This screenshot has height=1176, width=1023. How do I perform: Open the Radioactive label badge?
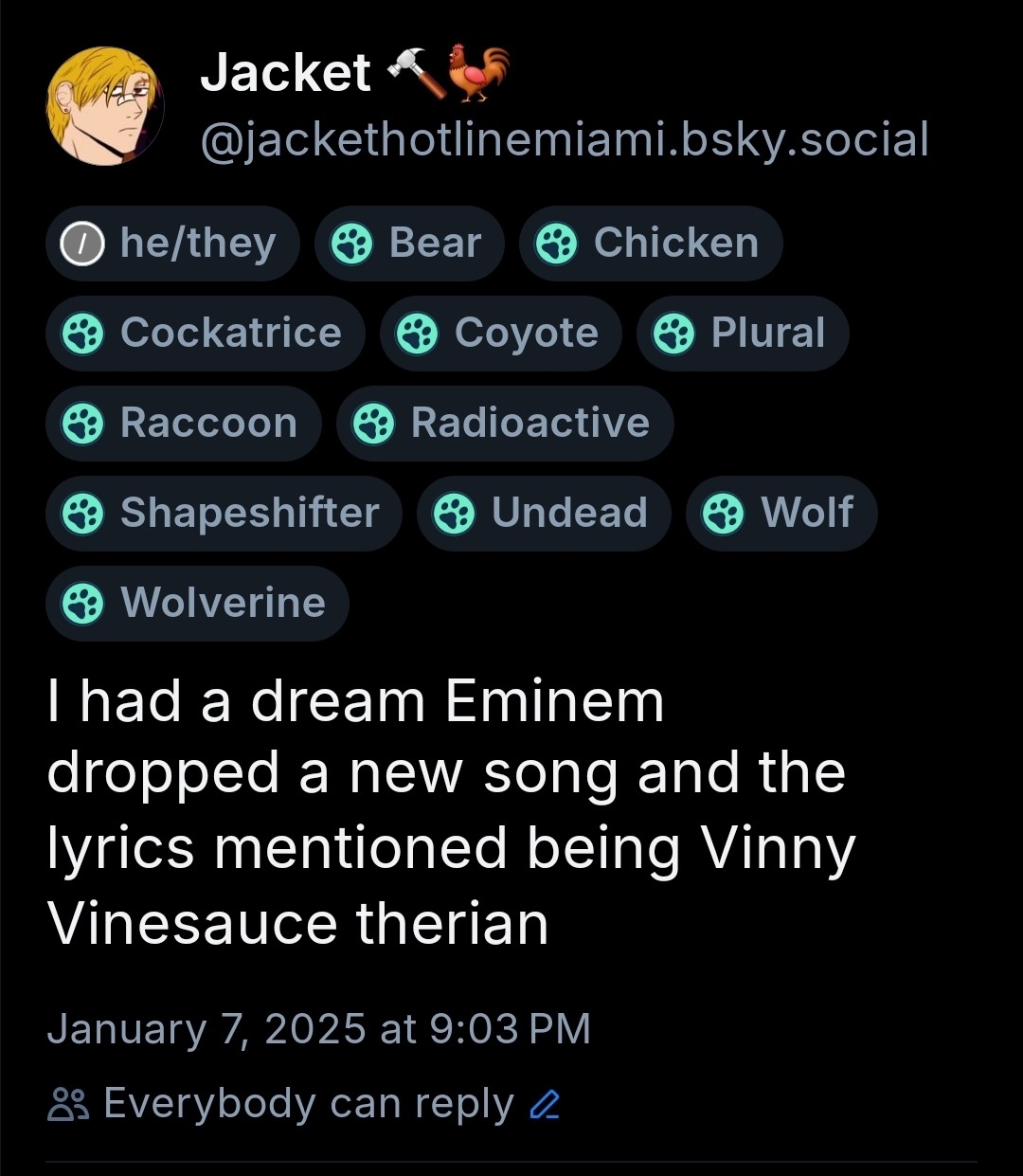coord(505,424)
